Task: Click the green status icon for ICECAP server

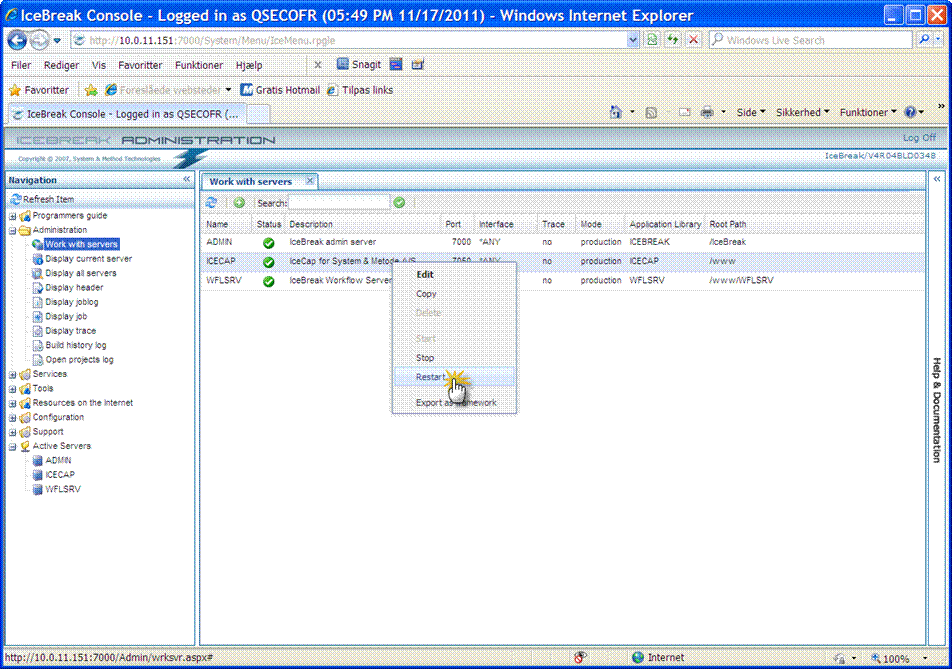Action: [268, 262]
